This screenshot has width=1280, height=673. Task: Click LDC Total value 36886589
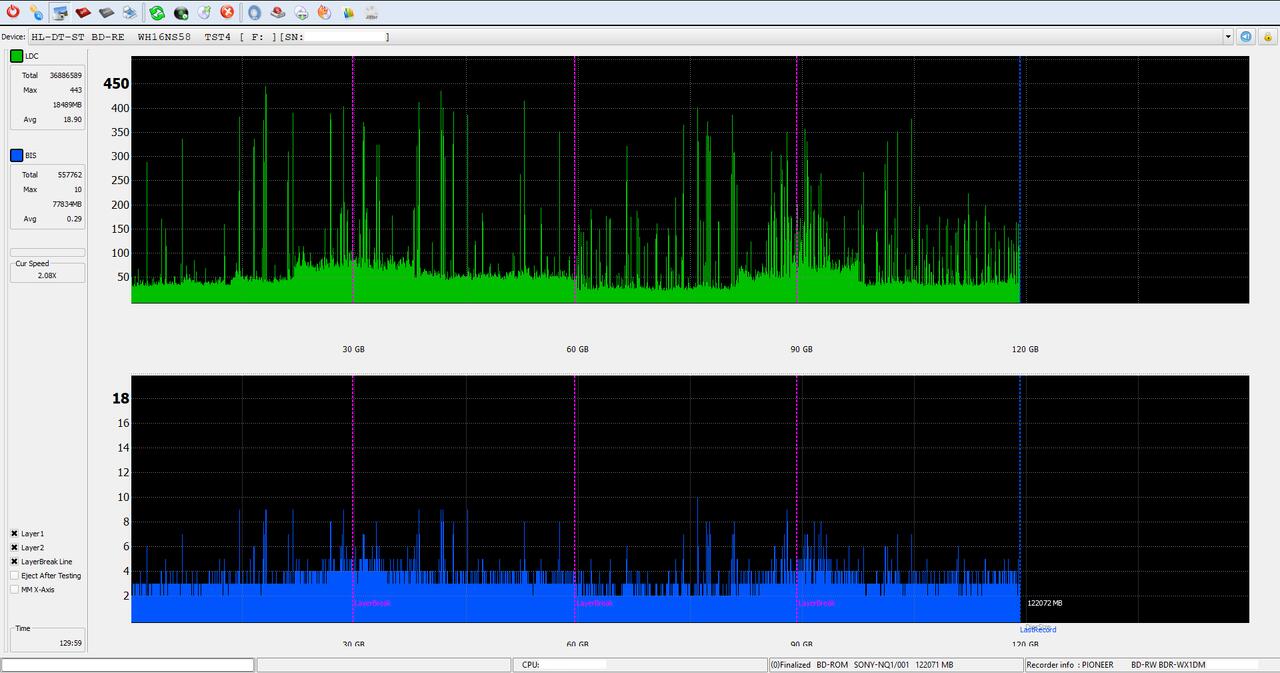66,75
